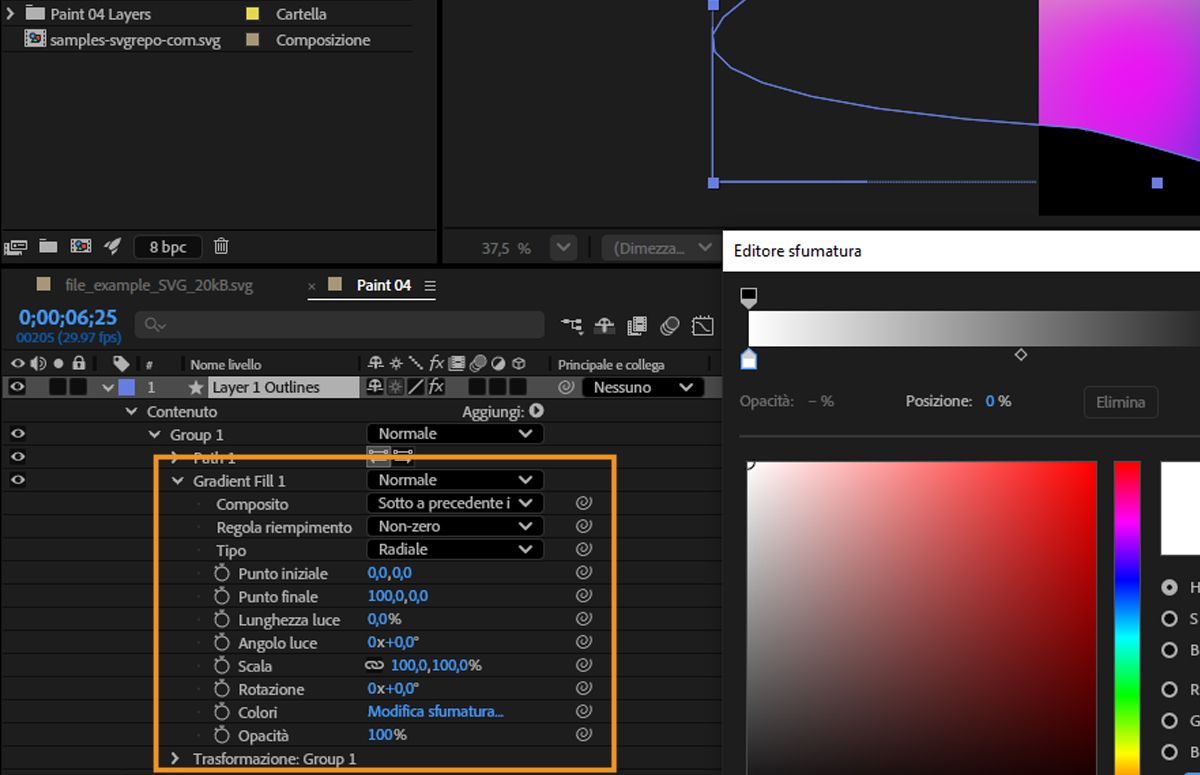This screenshot has width=1200, height=775.
Task: Click stopwatch for Punto finale
Action: (x=222, y=596)
